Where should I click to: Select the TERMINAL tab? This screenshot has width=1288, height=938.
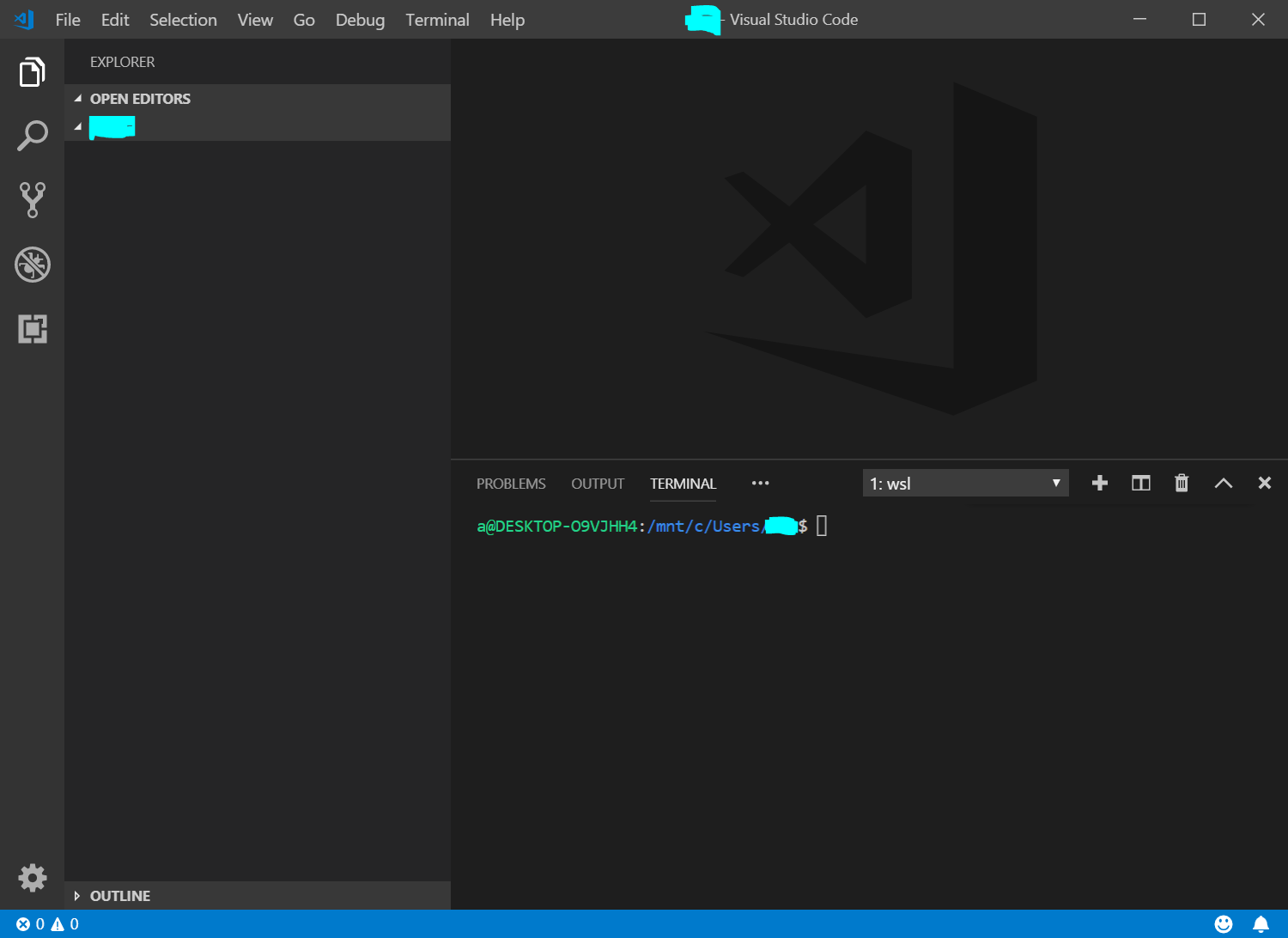click(683, 484)
